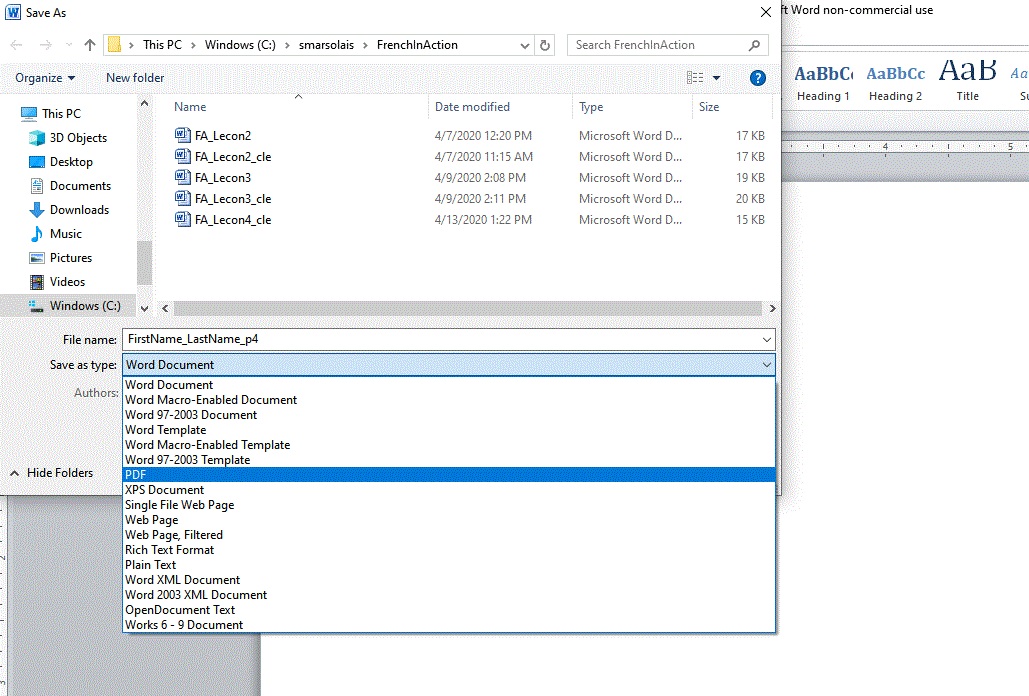Open the view options dropdown arrow
The width and height of the screenshot is (1029, 696).
pos(717,78)
